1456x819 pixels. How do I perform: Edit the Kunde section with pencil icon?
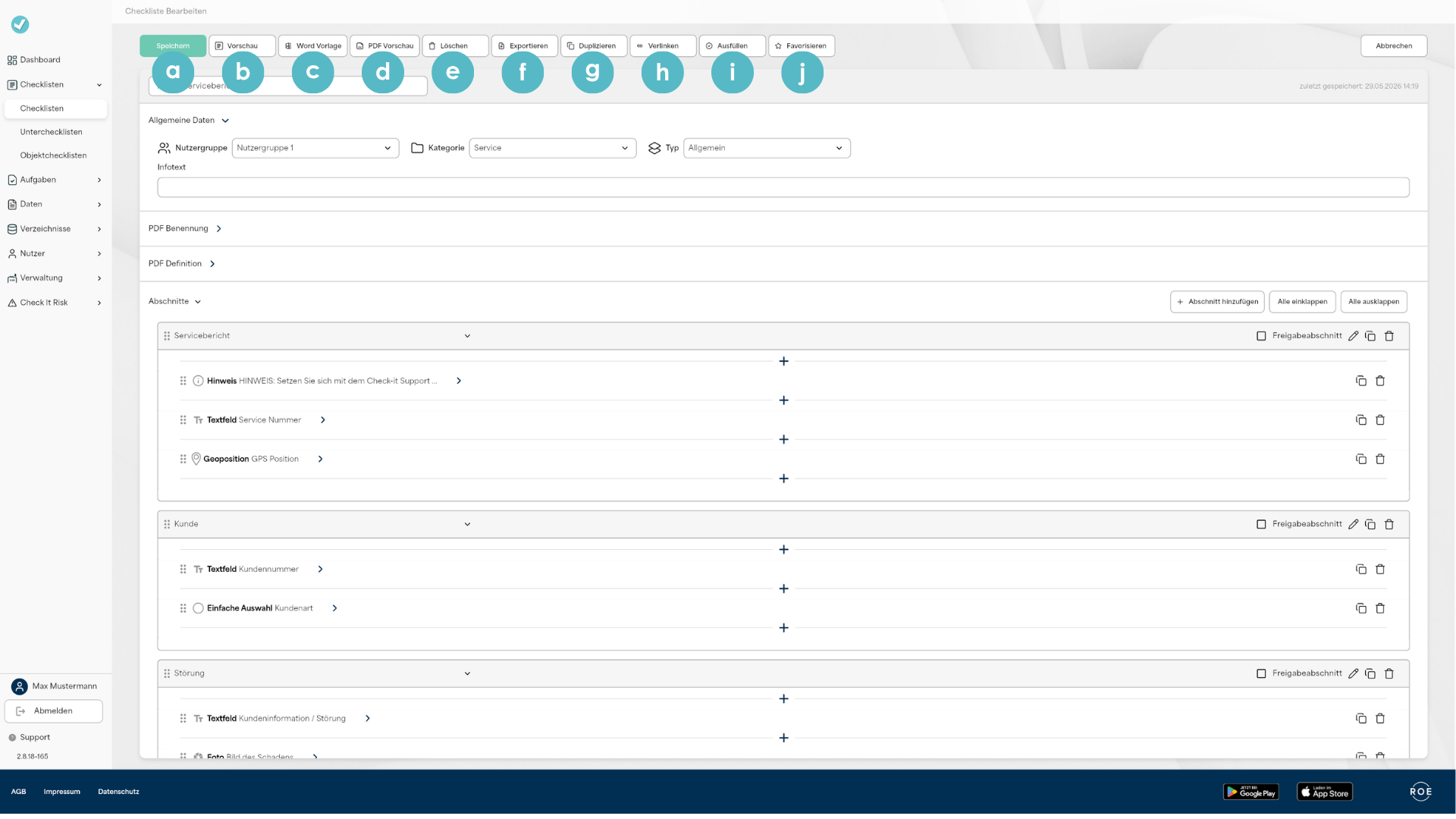(1353, 524)
